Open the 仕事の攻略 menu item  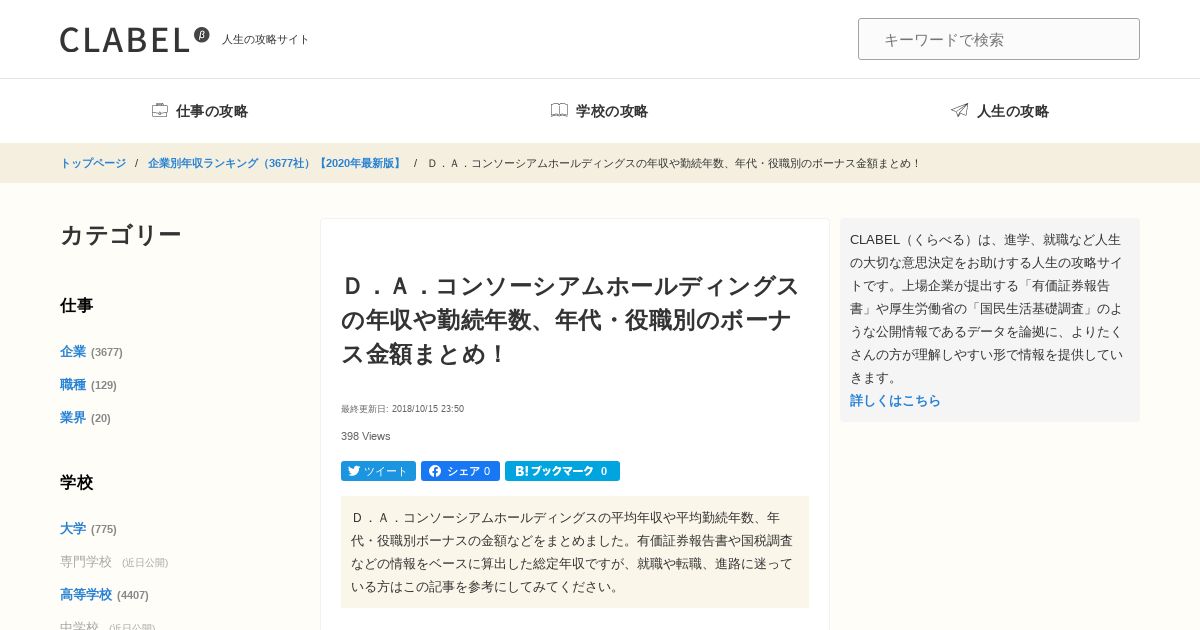[x=200, y=111]
